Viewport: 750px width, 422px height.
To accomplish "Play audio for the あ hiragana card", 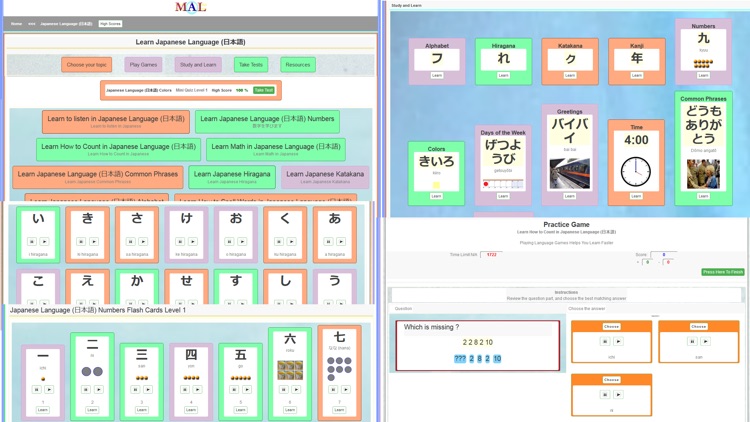I will point(341,242).
